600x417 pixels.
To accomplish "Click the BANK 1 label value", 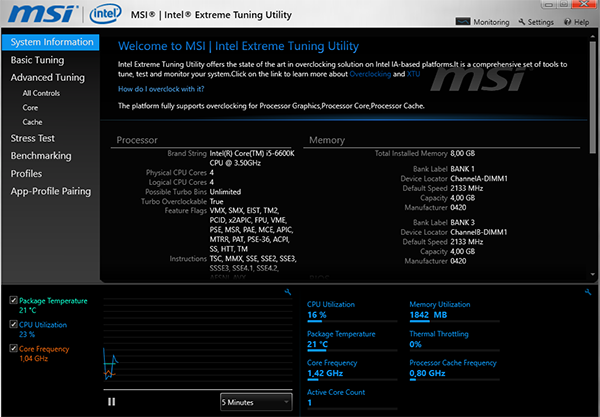I will click(462, 169).
